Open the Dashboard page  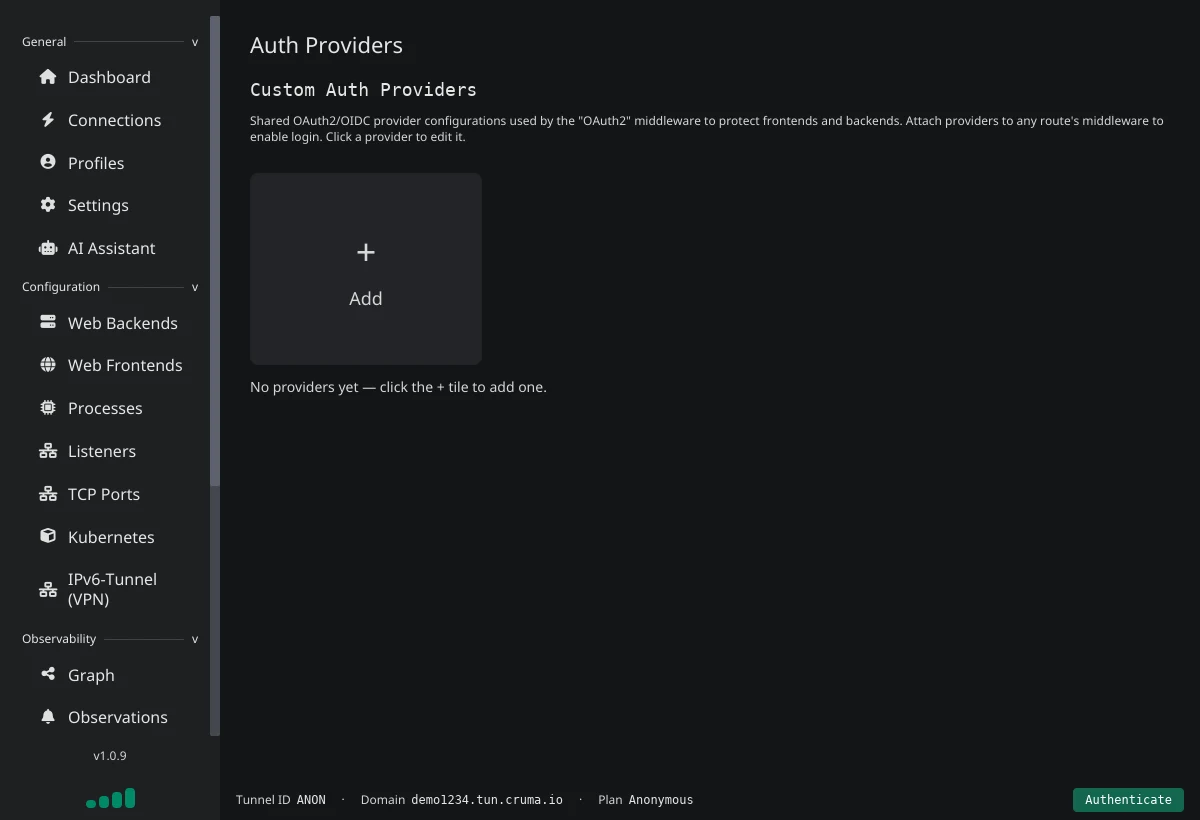point(110,77)
